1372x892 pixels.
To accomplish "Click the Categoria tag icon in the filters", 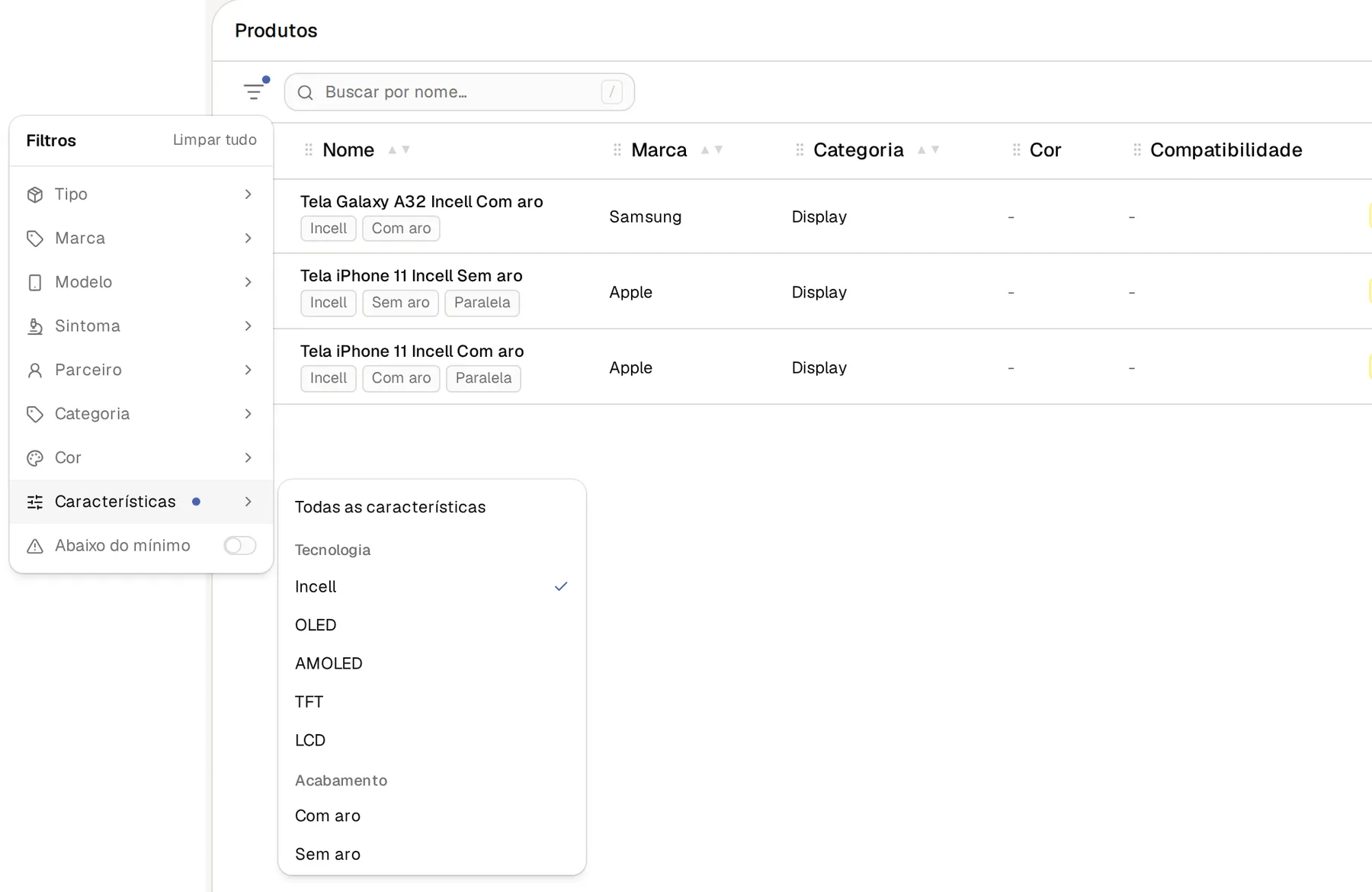I will (35, 414).
